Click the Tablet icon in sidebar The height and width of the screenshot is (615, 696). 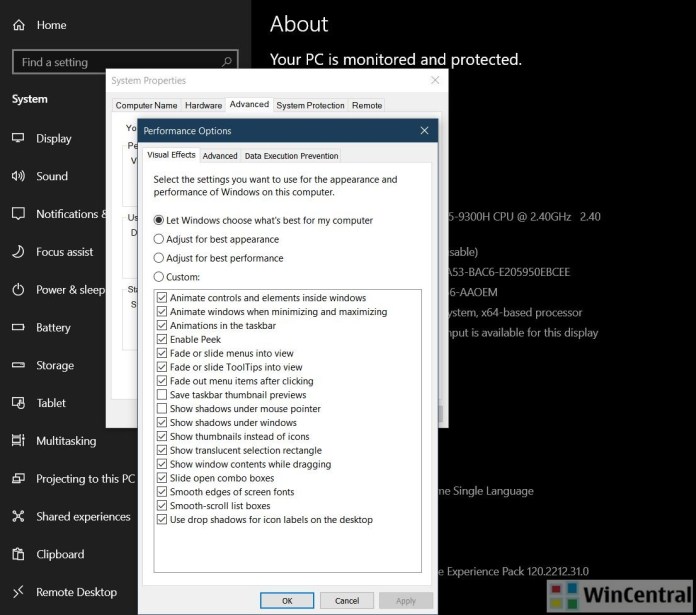[18, 402]
